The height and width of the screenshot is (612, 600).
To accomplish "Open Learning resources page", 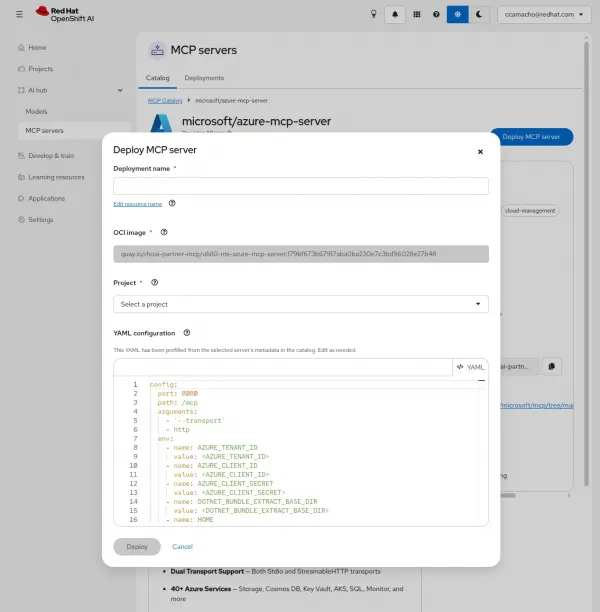I will click(x=56, y=177).
